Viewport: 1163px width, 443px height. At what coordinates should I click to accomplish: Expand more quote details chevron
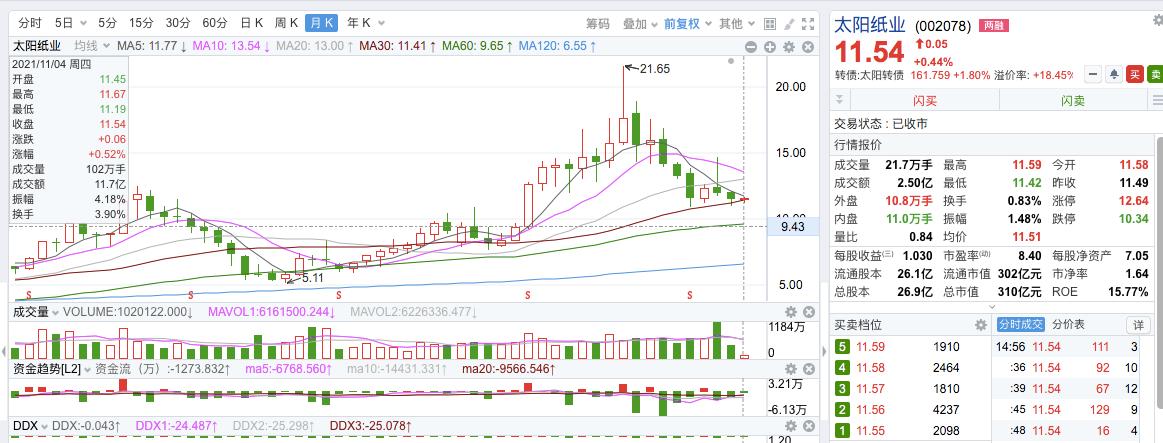(992, 306)
